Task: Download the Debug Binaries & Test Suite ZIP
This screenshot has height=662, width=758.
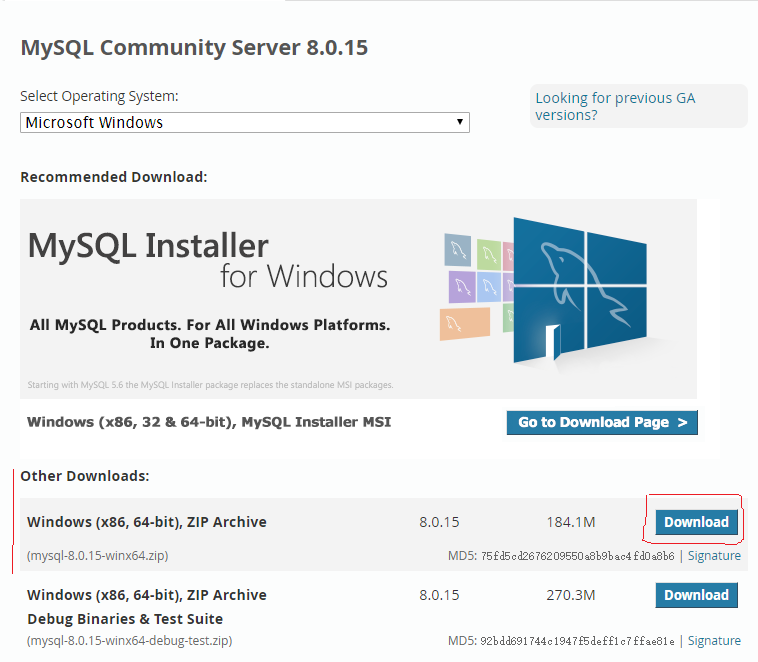Action: [696, 595]
